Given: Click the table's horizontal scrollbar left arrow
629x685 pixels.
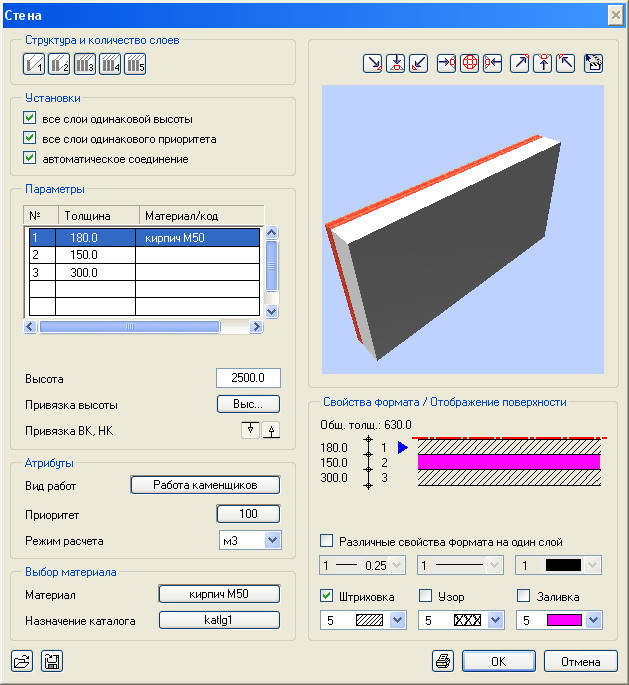Looking at the screenshot, I should pos(30,326).
